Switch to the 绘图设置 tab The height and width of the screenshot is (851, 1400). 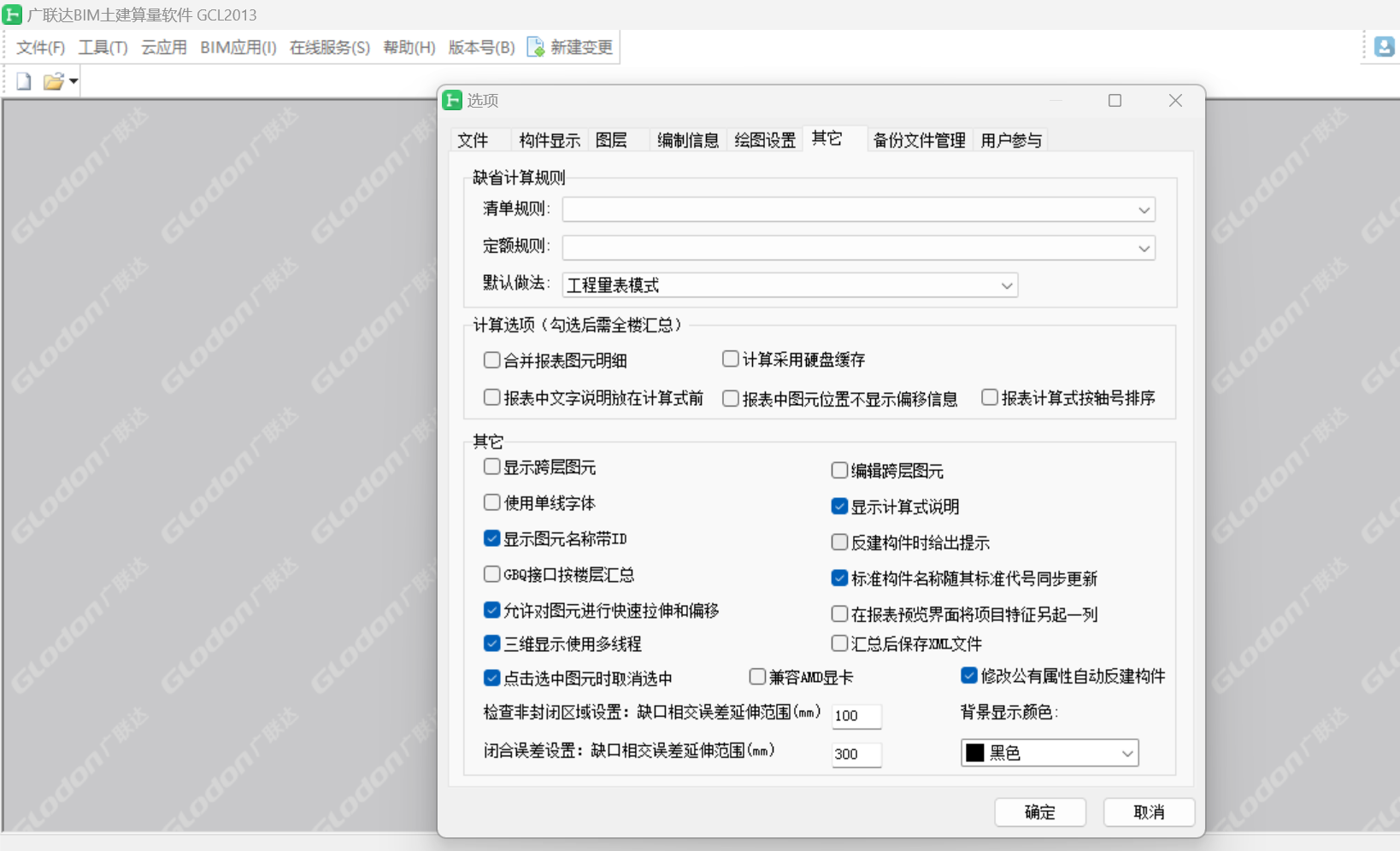click(765, 140)
